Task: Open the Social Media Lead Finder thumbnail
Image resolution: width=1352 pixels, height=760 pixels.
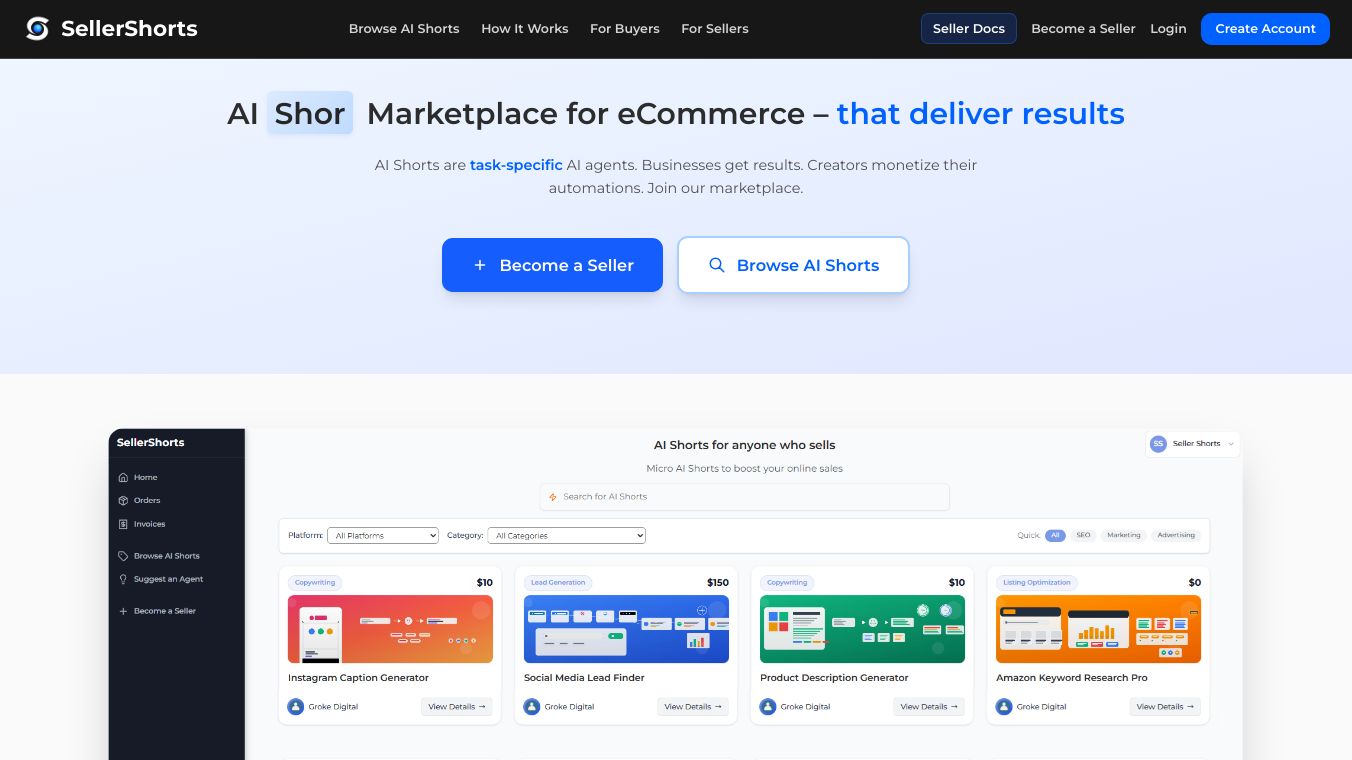Action: [626, 629]
